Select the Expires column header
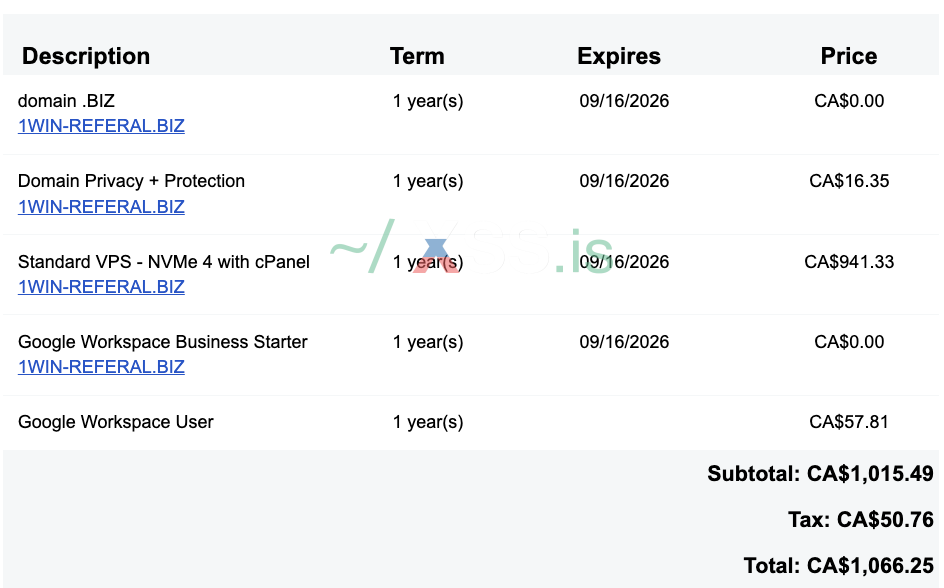 [x=619, y=56]
